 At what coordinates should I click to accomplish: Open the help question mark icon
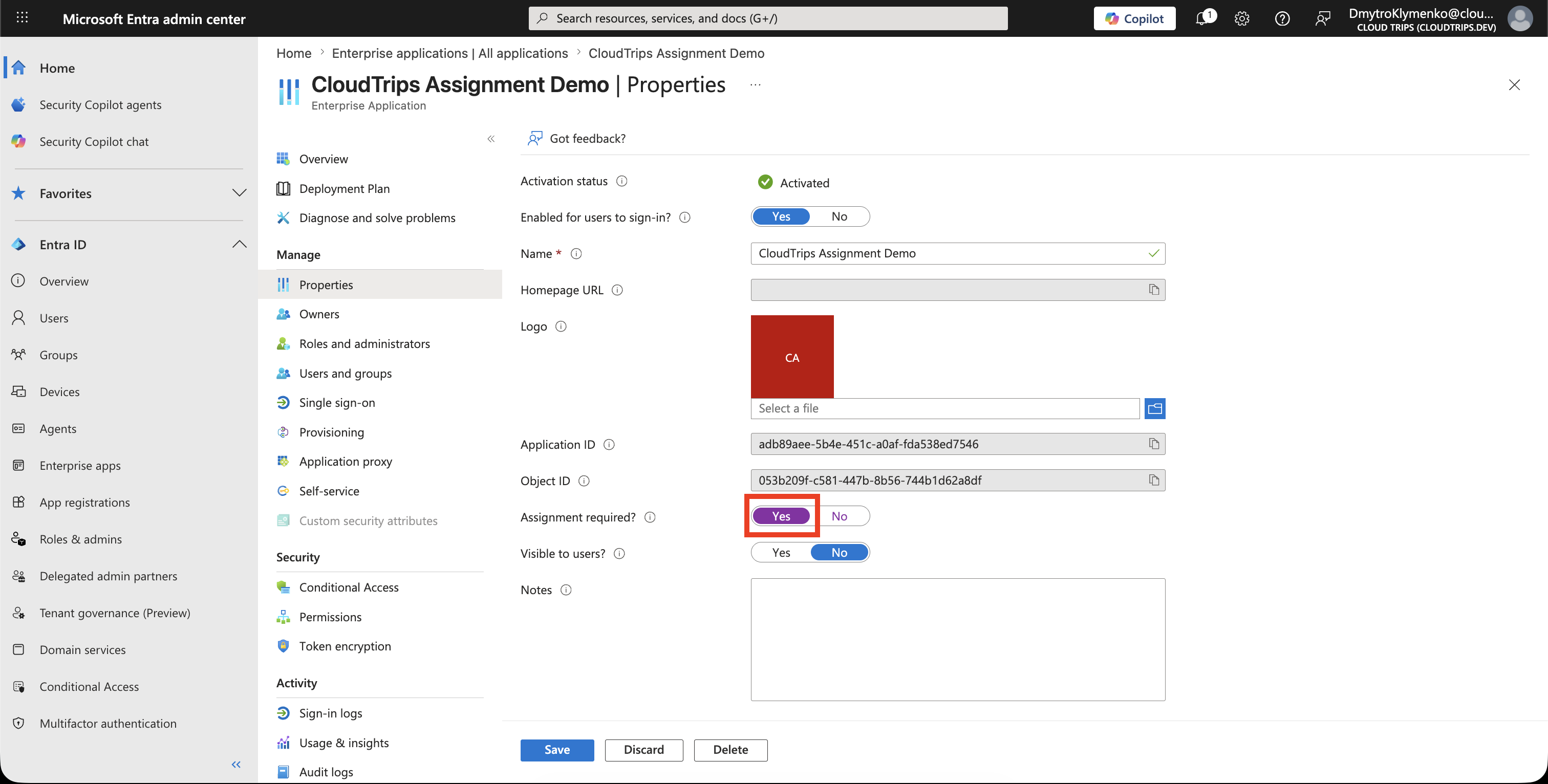[1282, 18]
